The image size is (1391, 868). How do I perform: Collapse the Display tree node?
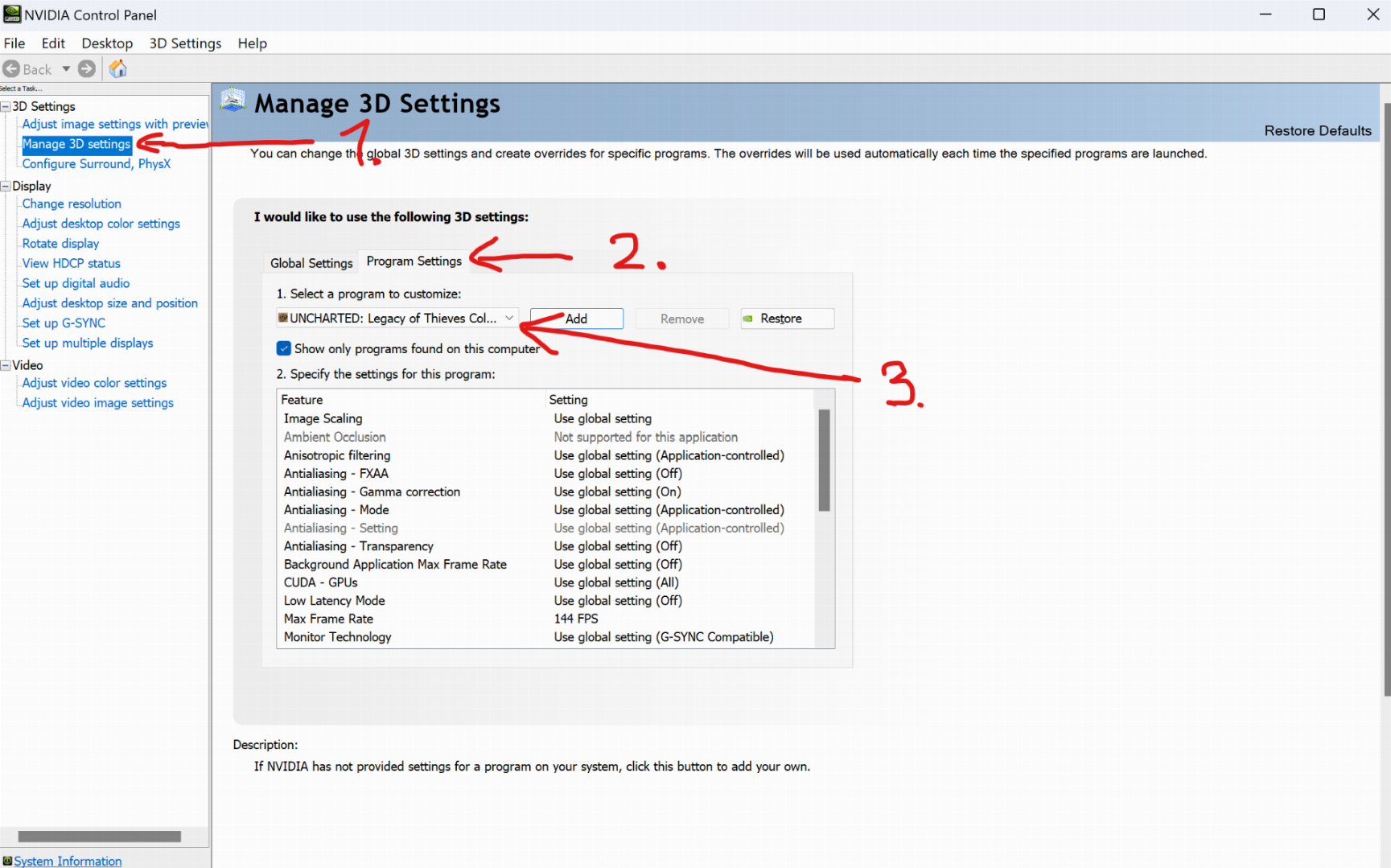click(6, 186)
